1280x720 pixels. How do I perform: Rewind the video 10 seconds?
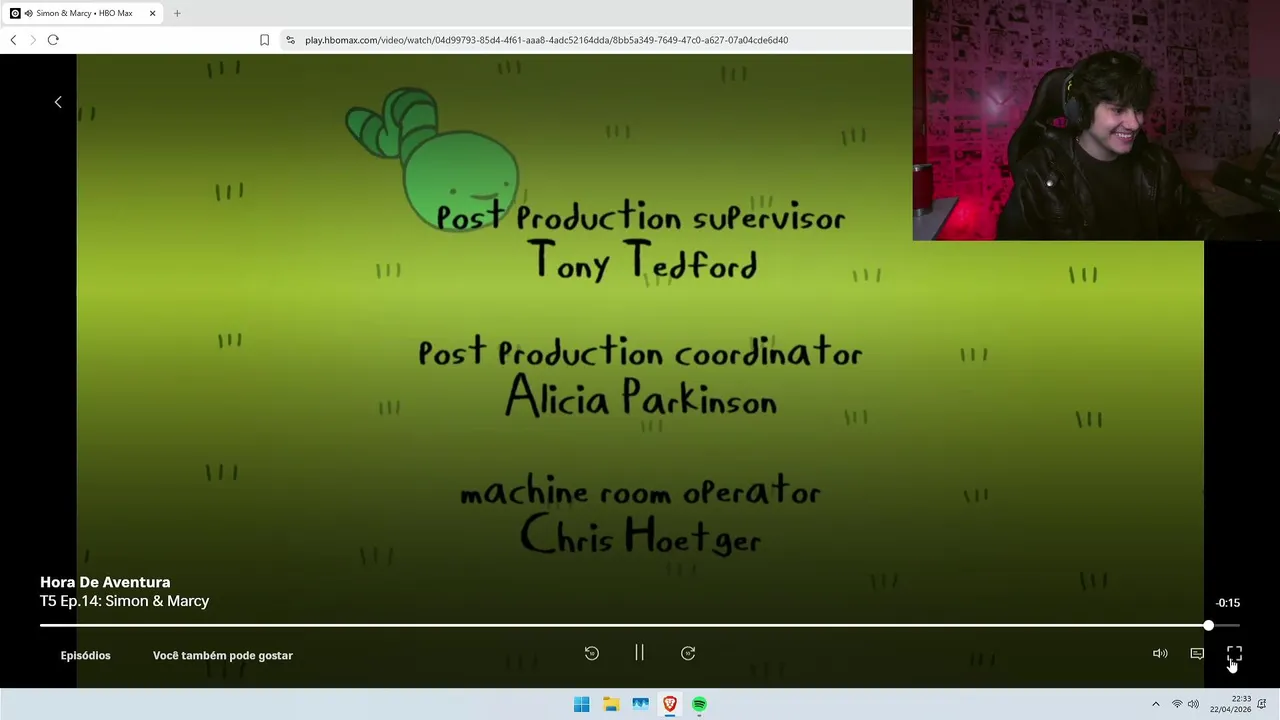pyautogui.click(x=592, y=654)
